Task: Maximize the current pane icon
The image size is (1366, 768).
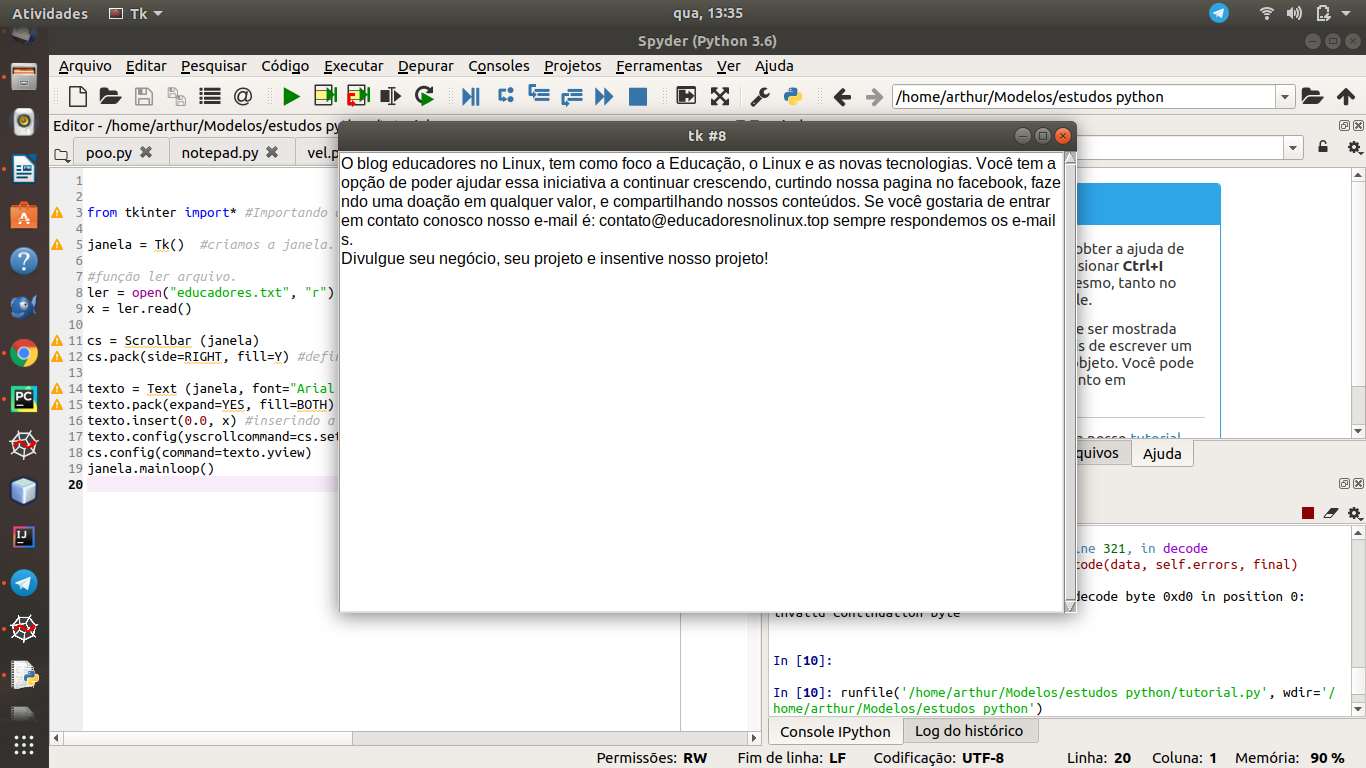Action: click(686, 97)
